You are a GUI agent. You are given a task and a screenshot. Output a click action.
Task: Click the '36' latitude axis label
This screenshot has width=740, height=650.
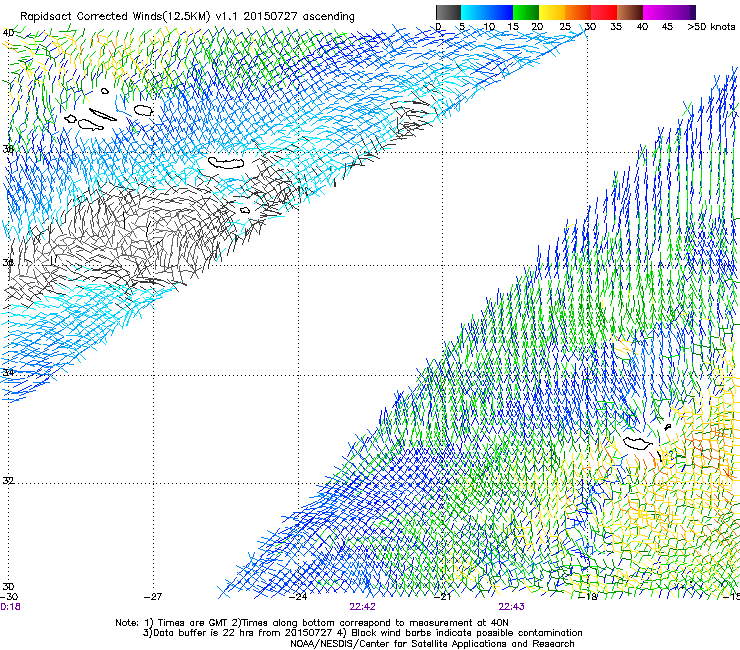point(8,262)
